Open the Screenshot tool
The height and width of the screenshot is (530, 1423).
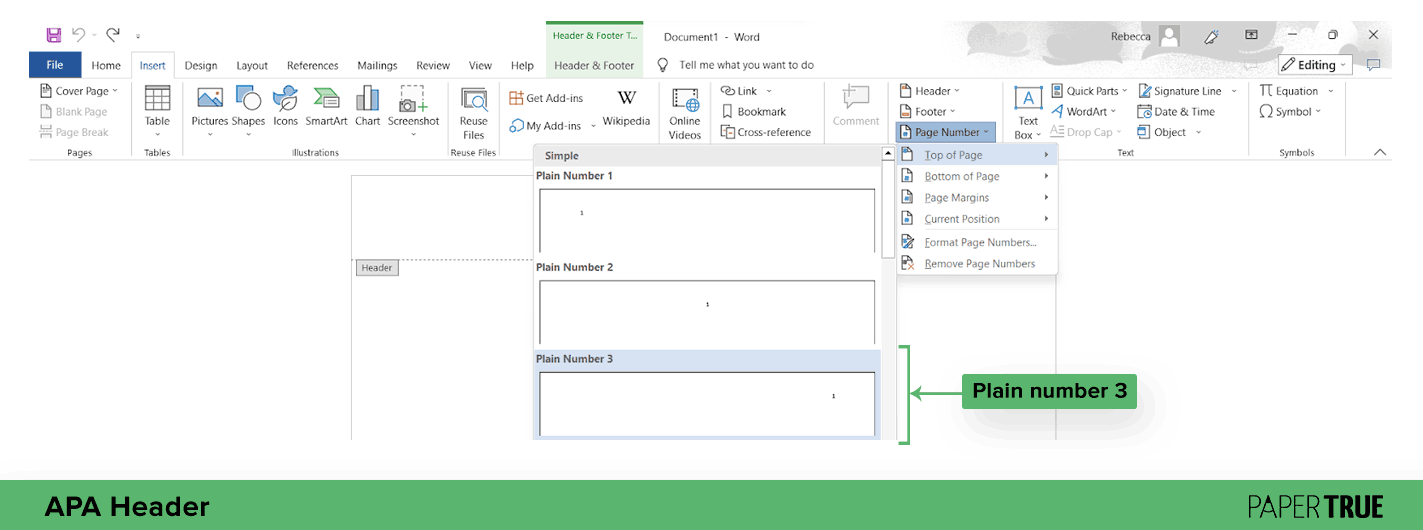pos(413,111)
